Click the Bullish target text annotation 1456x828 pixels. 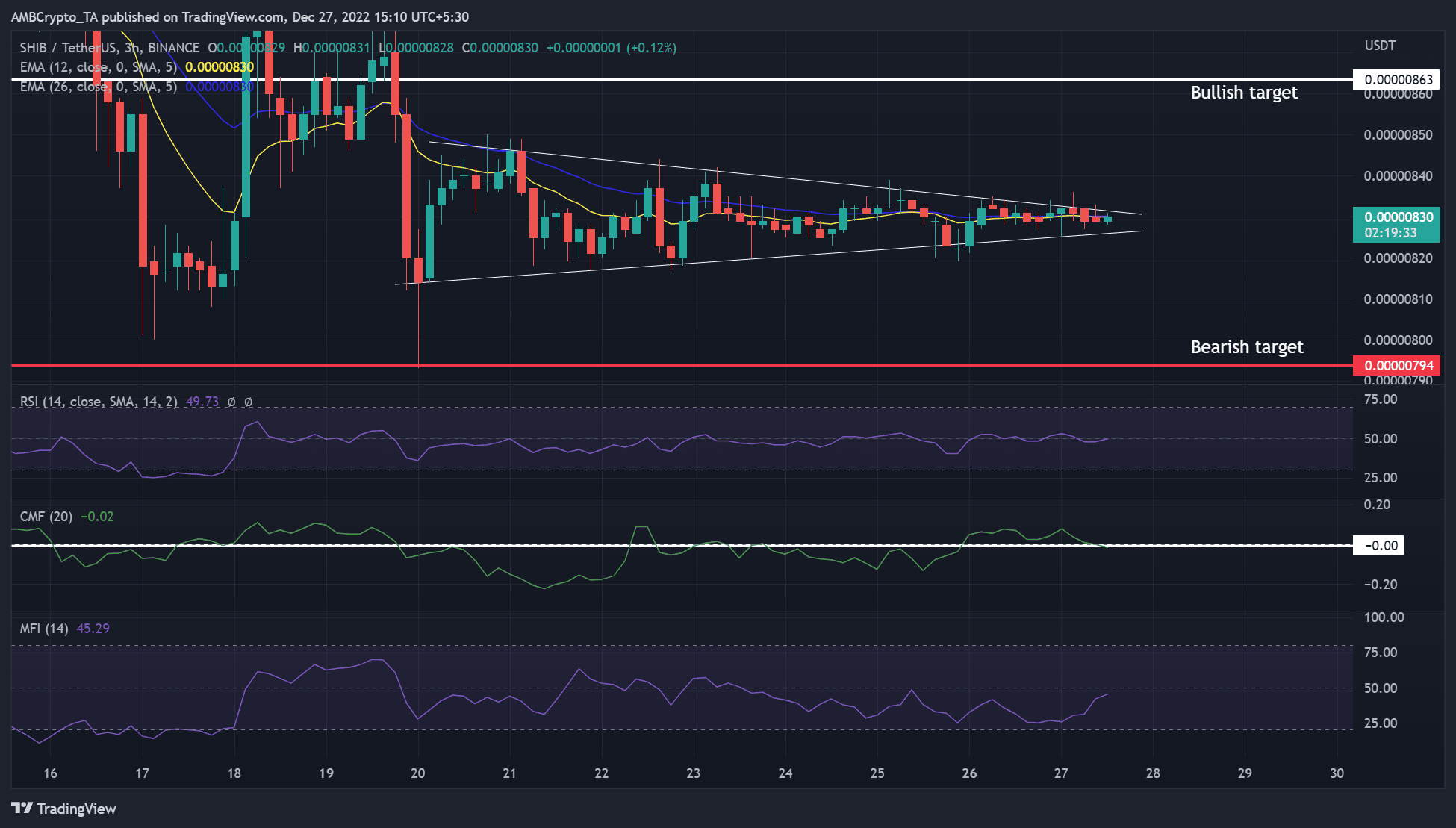[1244, 93]
